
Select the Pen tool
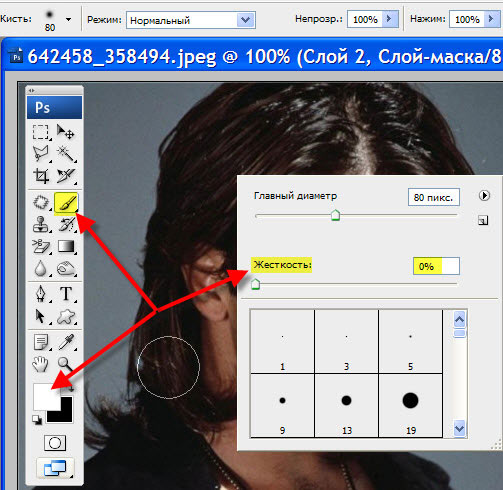tap(41, 294)
